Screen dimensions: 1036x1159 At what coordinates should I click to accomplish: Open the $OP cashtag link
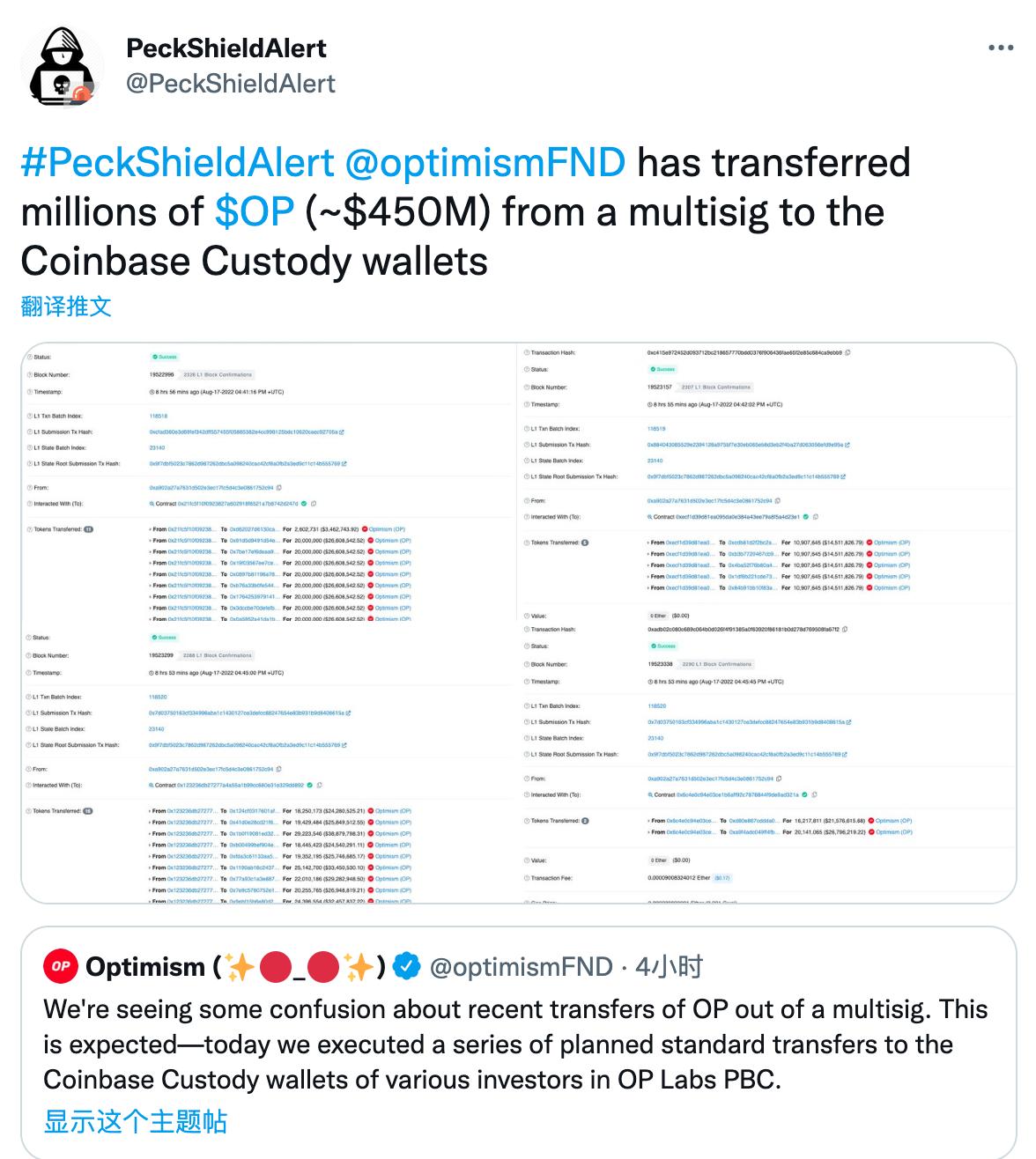pyautogui.click(x=253, y=210)
